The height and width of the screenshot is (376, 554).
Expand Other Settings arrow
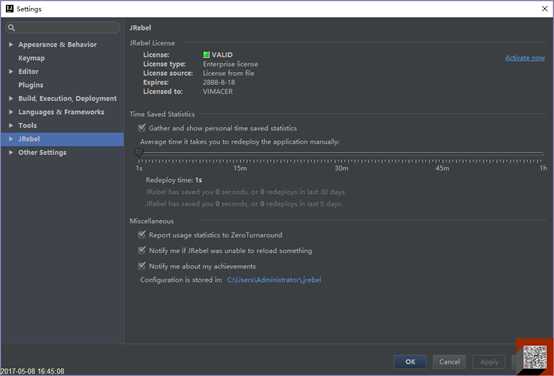(x=11, y=153)
